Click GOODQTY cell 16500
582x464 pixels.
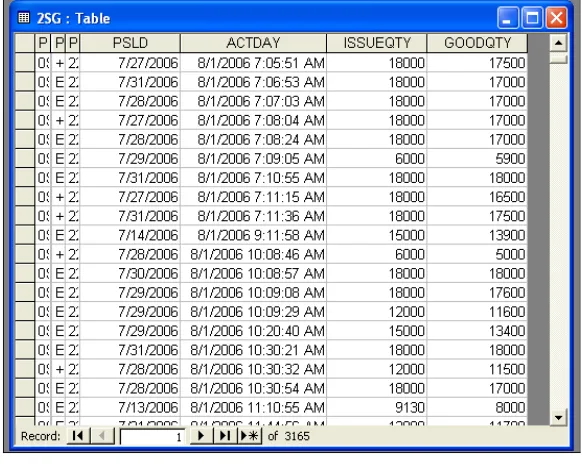(477, 197)
